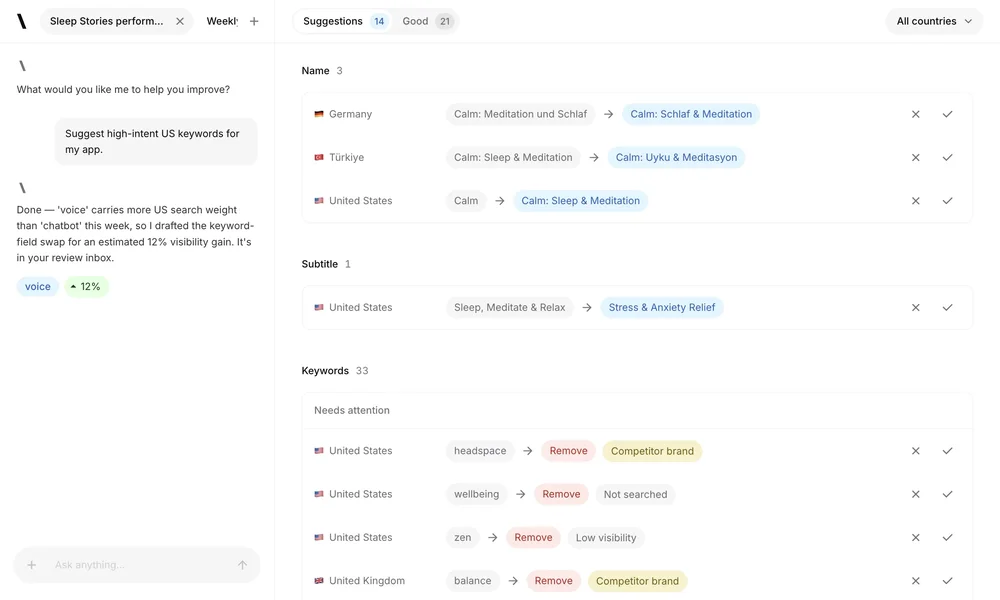
Task: Click the send arrow in chat box
Action: (242, 565)
